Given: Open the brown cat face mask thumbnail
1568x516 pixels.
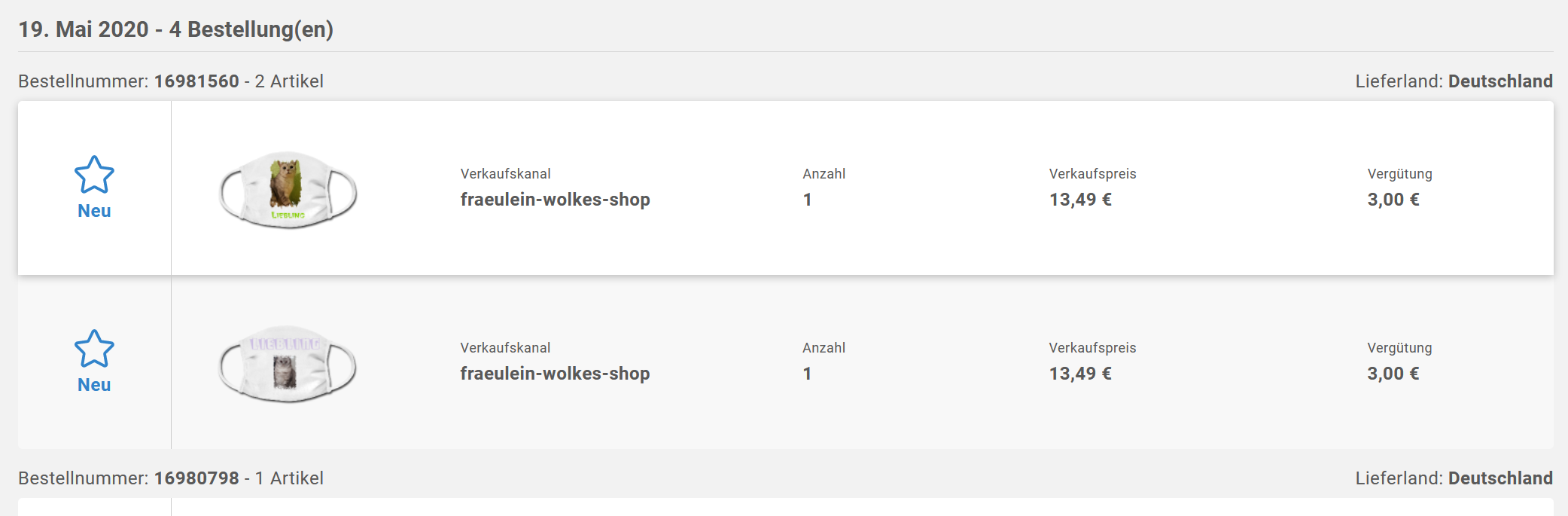Looking at the screenshot, I should (288, 189).
